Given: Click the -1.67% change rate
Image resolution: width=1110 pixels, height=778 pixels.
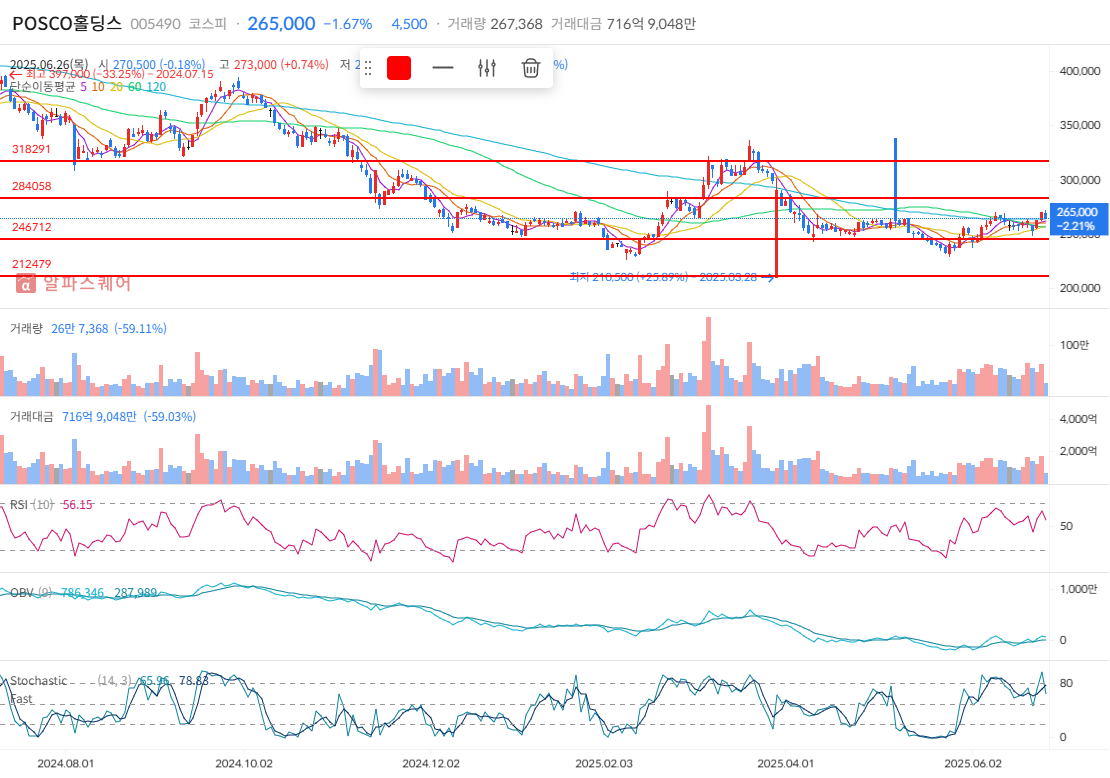Looking at the screenshot, I should tap(348, 24).
